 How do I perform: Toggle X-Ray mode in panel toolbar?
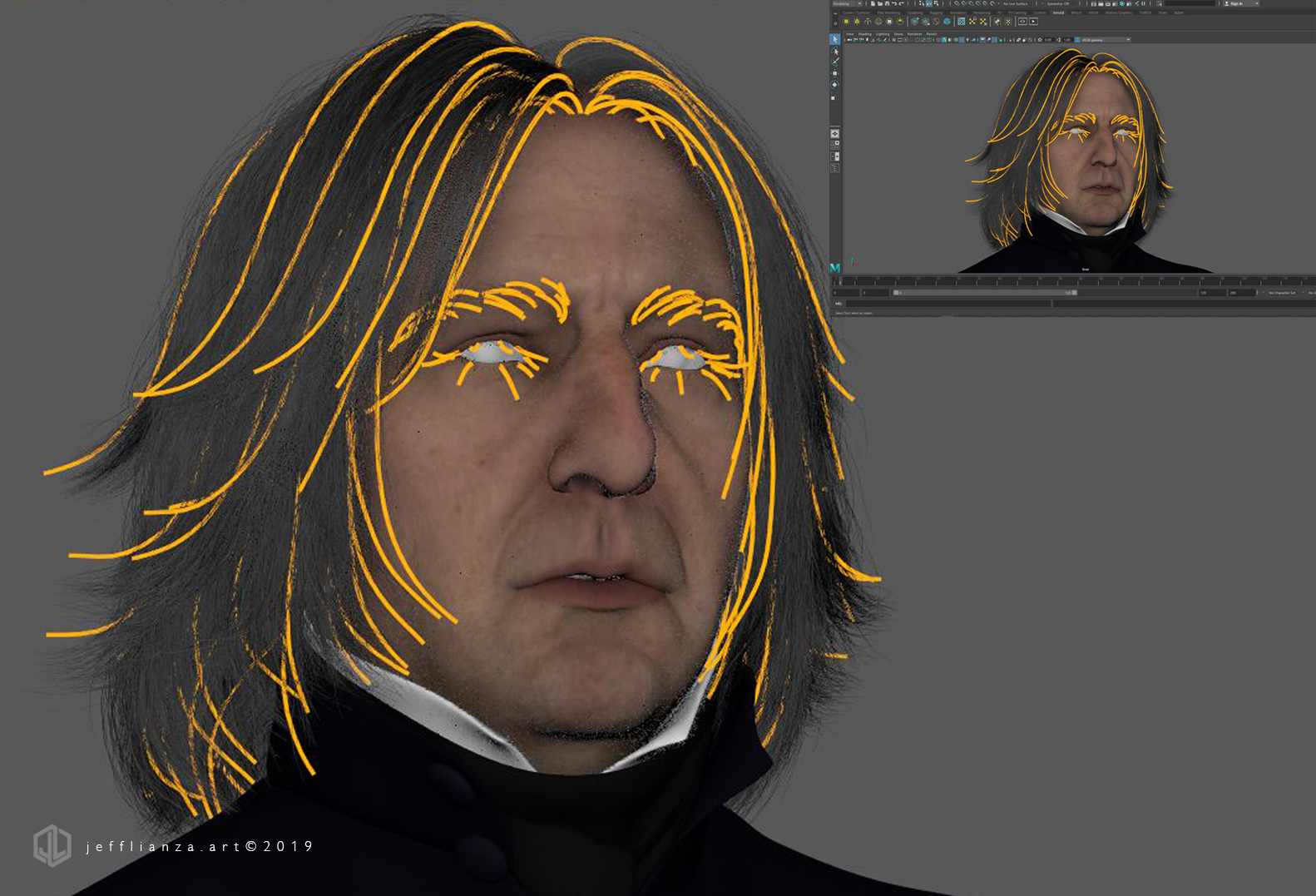1018,40
